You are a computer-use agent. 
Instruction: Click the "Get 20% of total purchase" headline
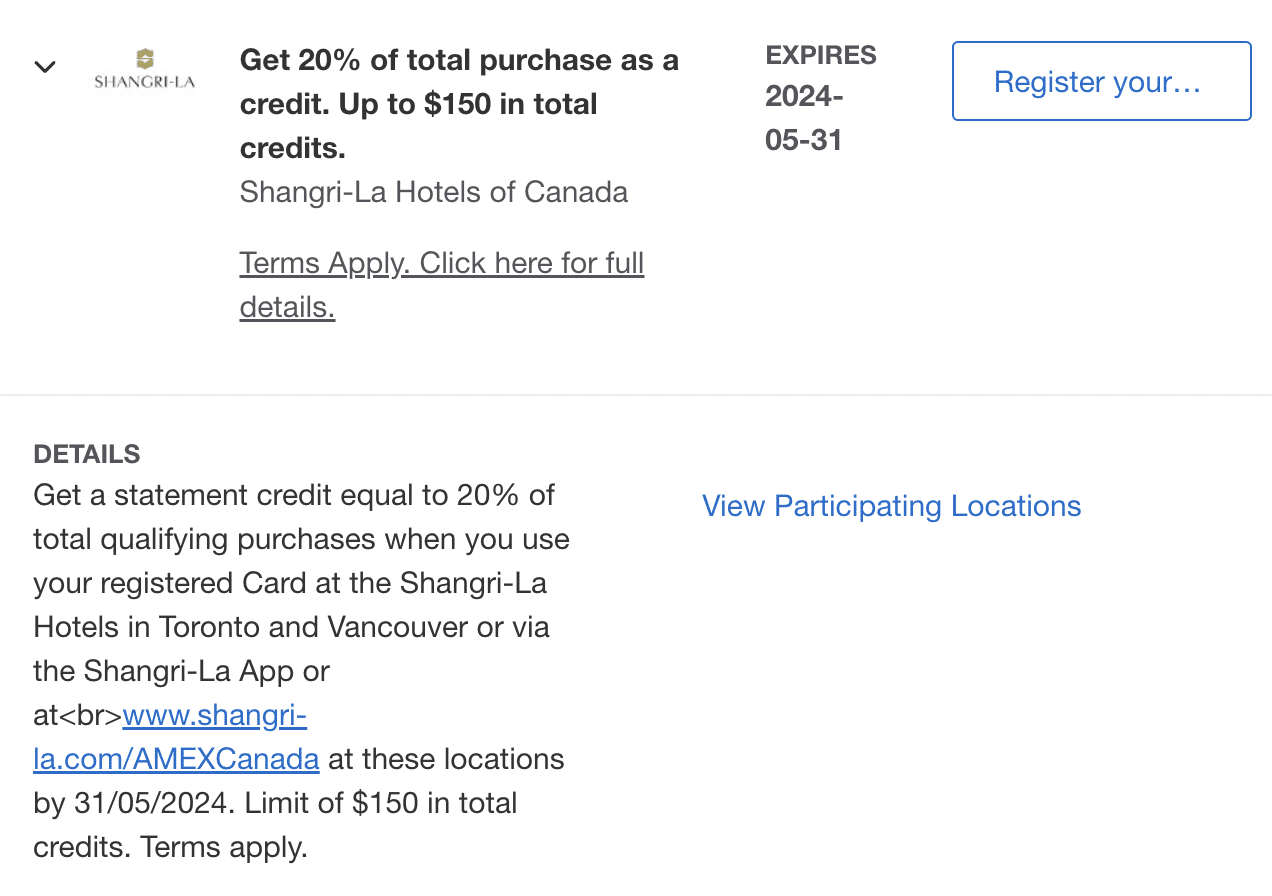459,60
